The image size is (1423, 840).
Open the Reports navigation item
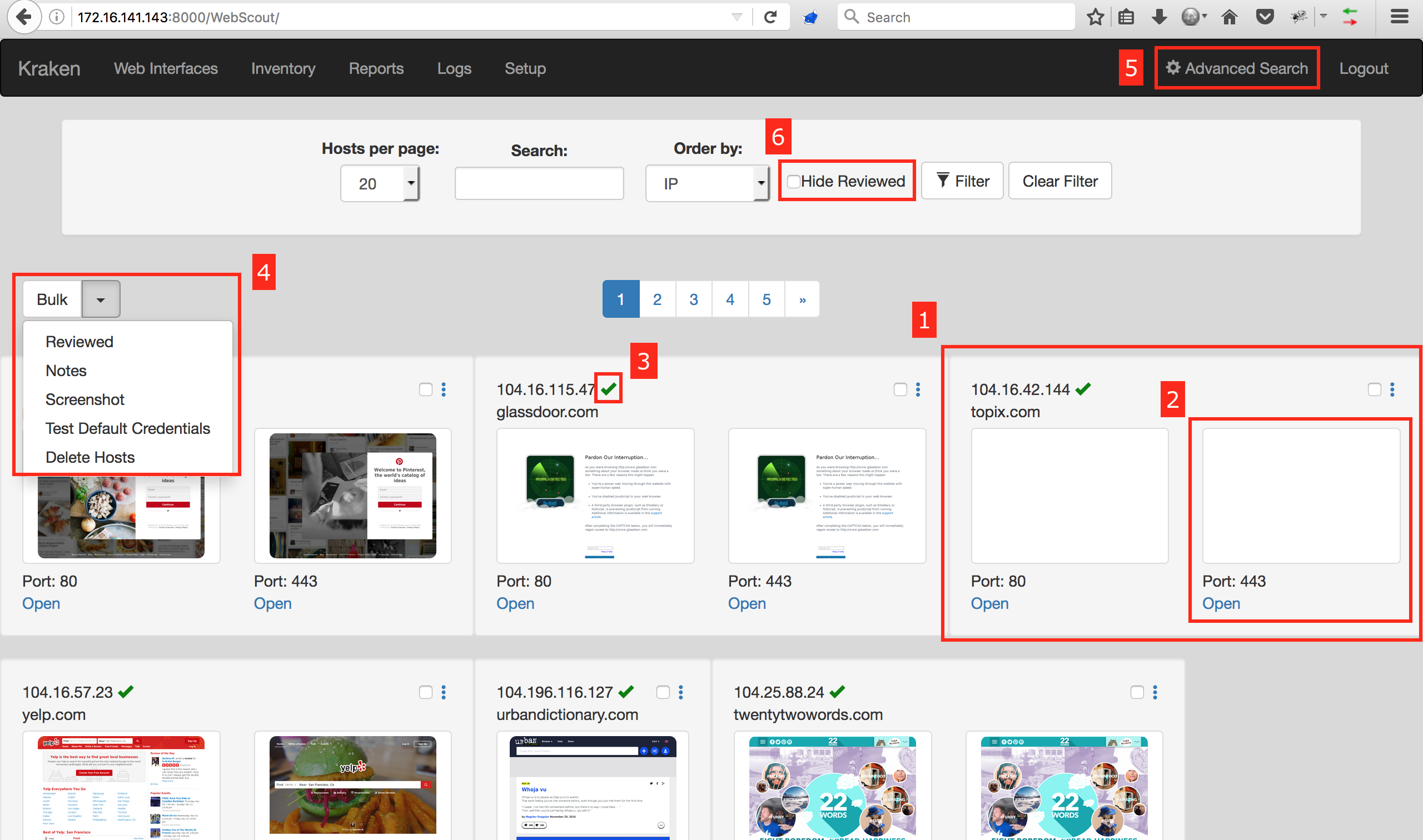(376, 68)
